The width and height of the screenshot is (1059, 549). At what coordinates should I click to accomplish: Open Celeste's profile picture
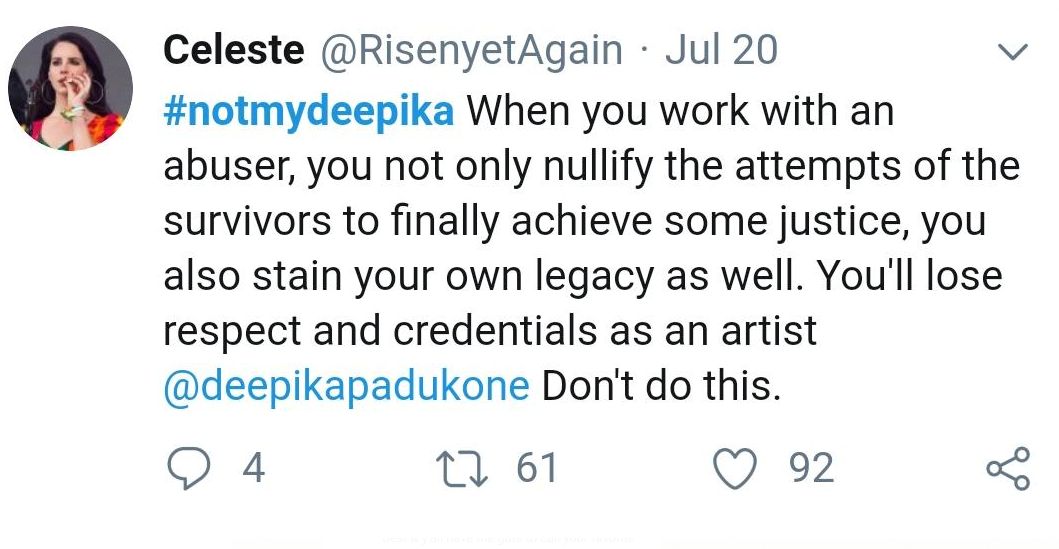pos(70,88)
